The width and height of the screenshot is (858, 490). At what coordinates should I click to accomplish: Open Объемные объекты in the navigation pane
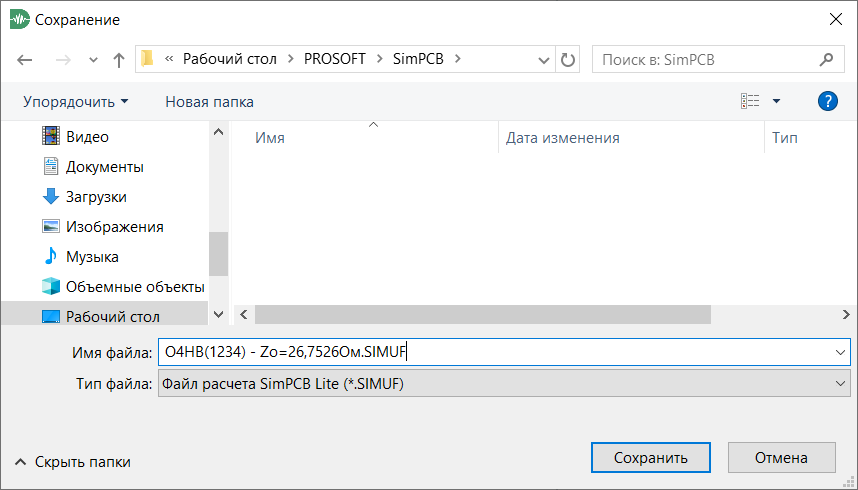(x=135, y=287)
